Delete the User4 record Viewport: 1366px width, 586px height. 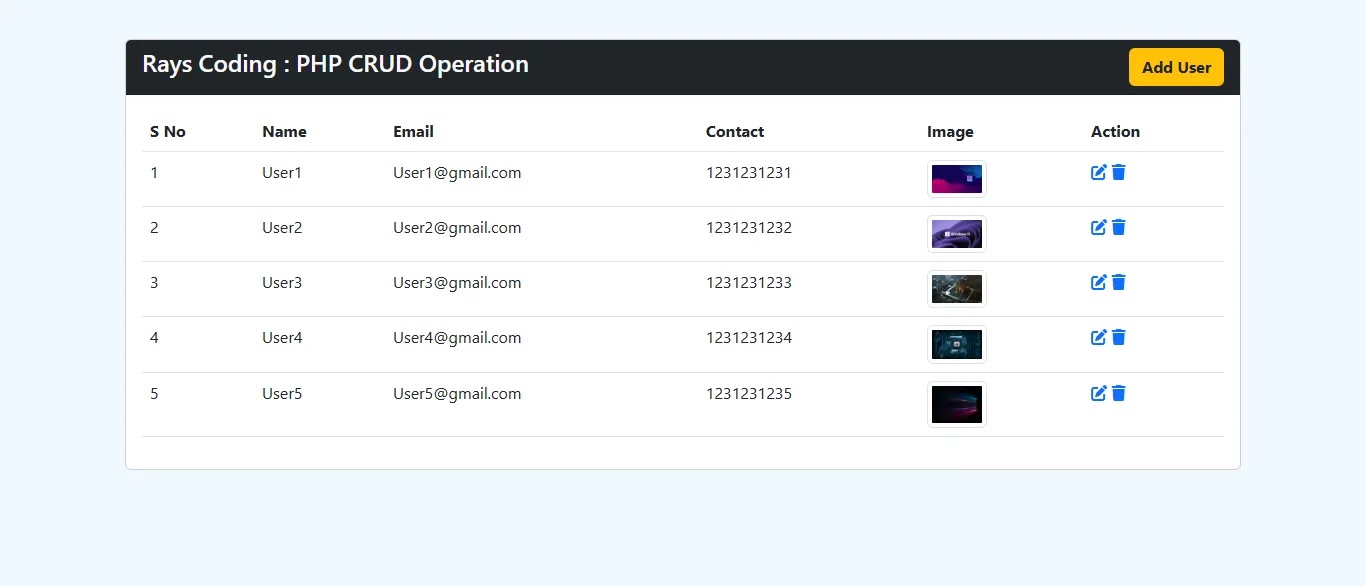coord(1119,337)
